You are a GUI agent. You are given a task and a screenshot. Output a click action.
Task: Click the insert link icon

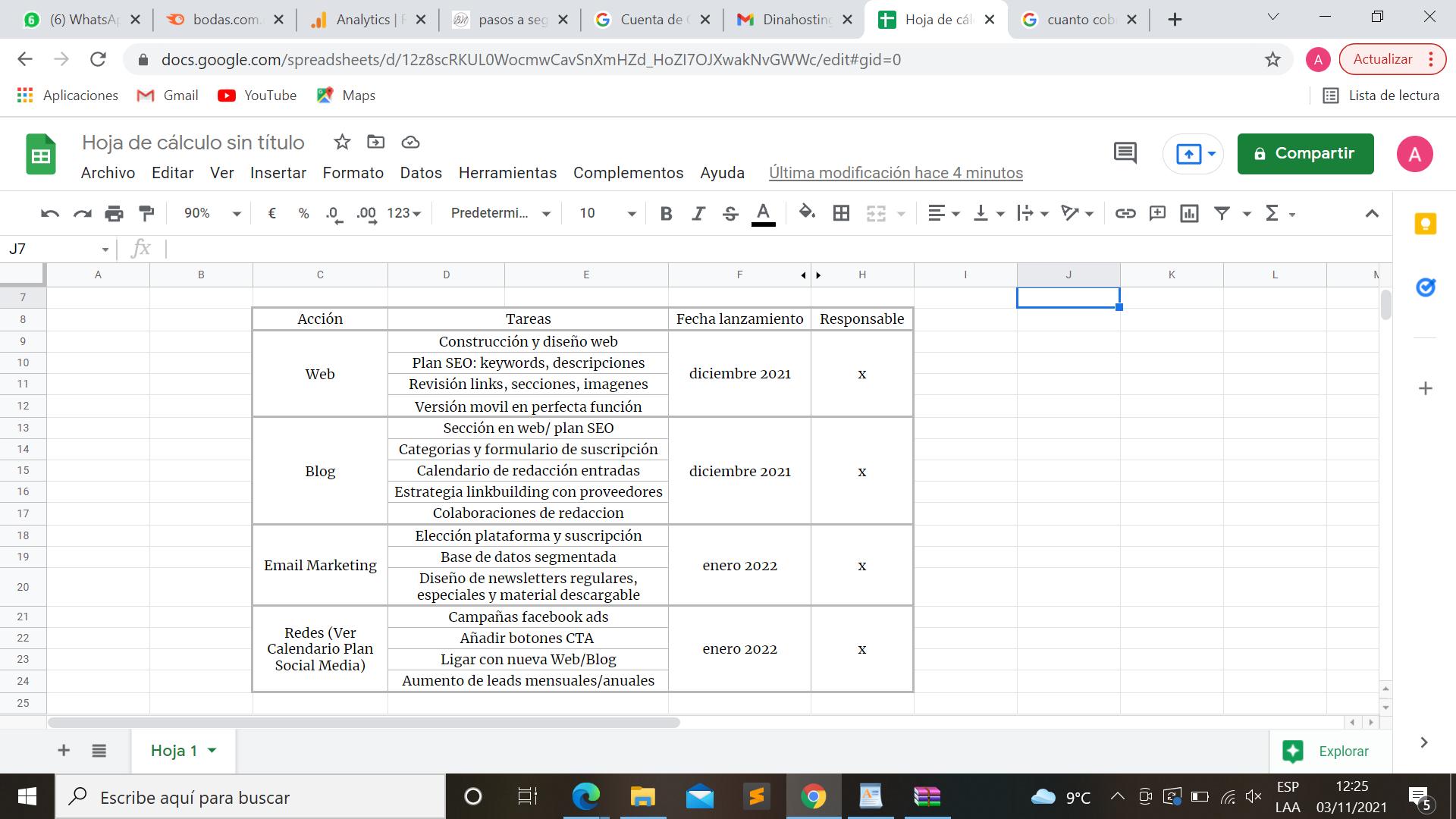1125,214
